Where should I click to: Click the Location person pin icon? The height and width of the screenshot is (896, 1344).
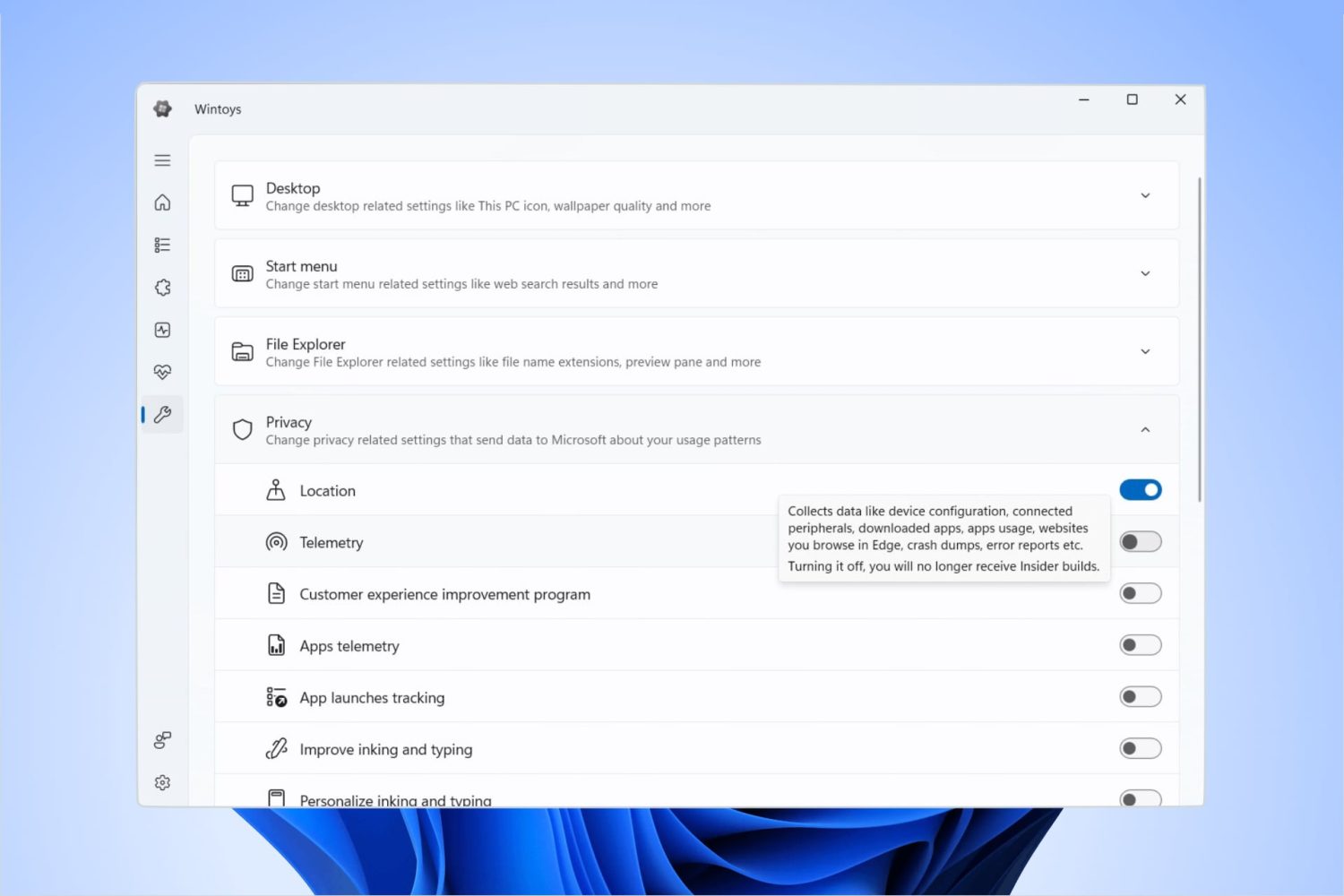(276, 490)
